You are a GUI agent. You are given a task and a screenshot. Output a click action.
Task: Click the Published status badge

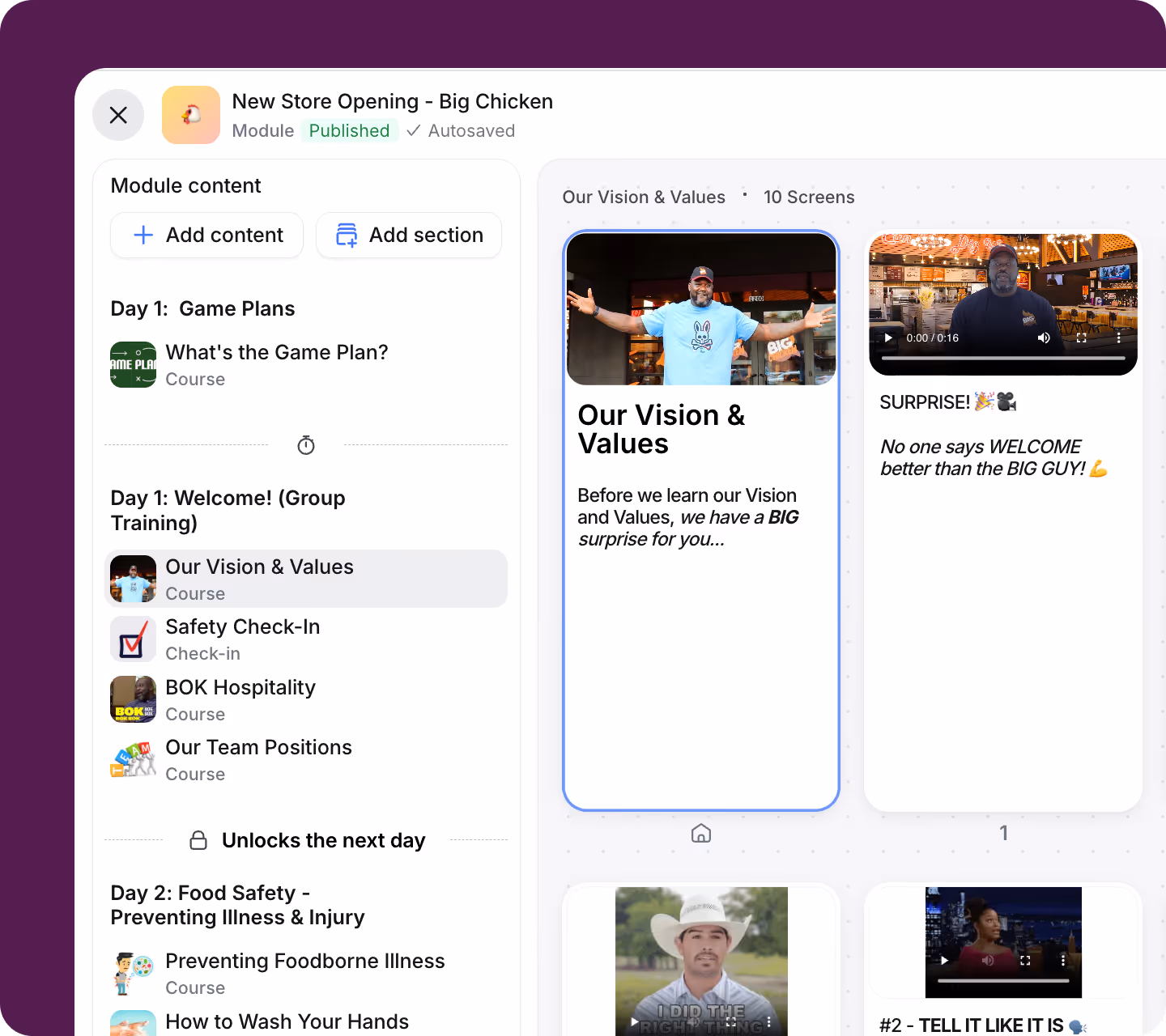click(349, 130)
